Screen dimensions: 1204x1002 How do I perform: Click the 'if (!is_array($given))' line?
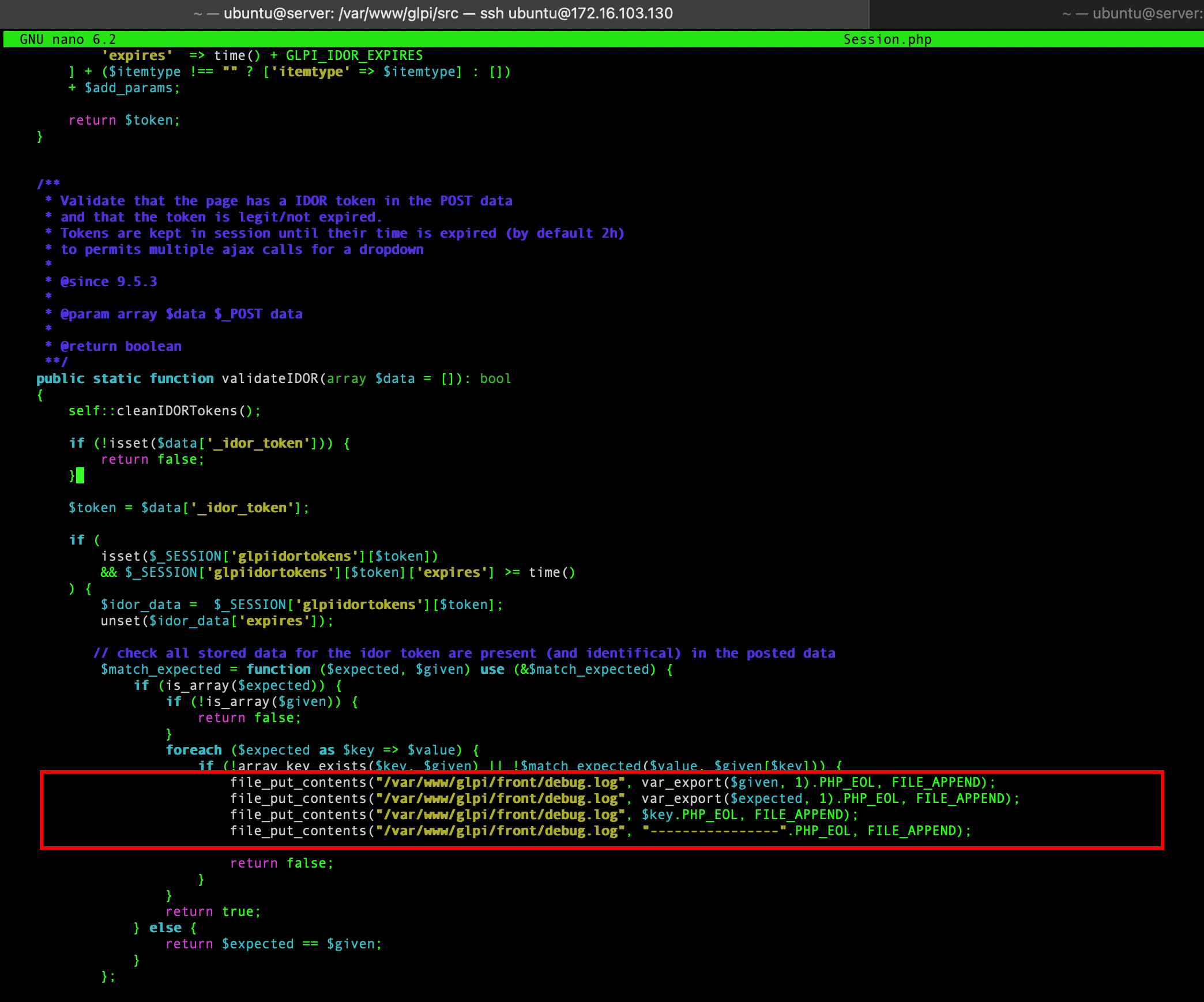point(262,701)
